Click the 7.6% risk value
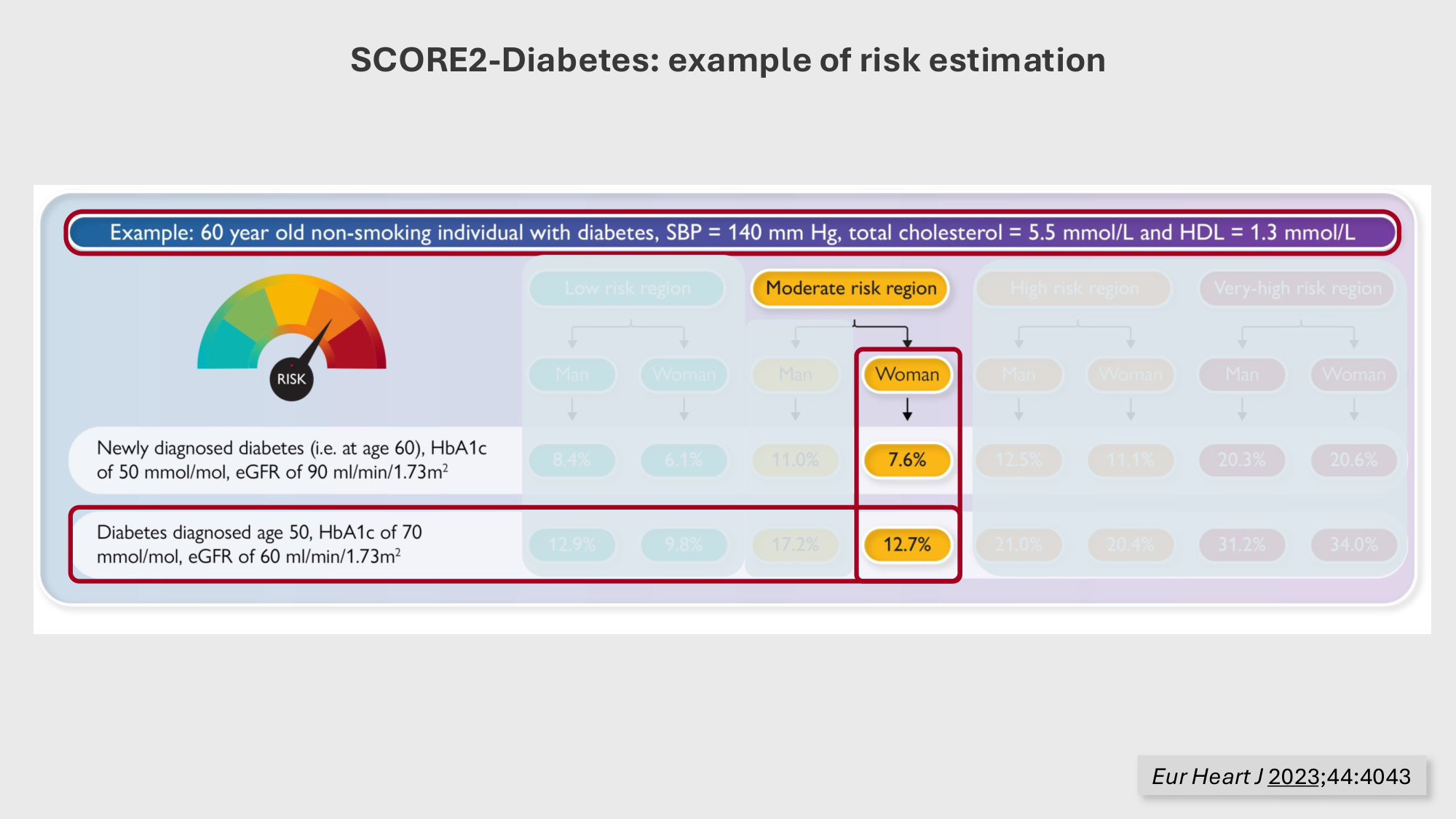1456x819 pixels. 907,460
